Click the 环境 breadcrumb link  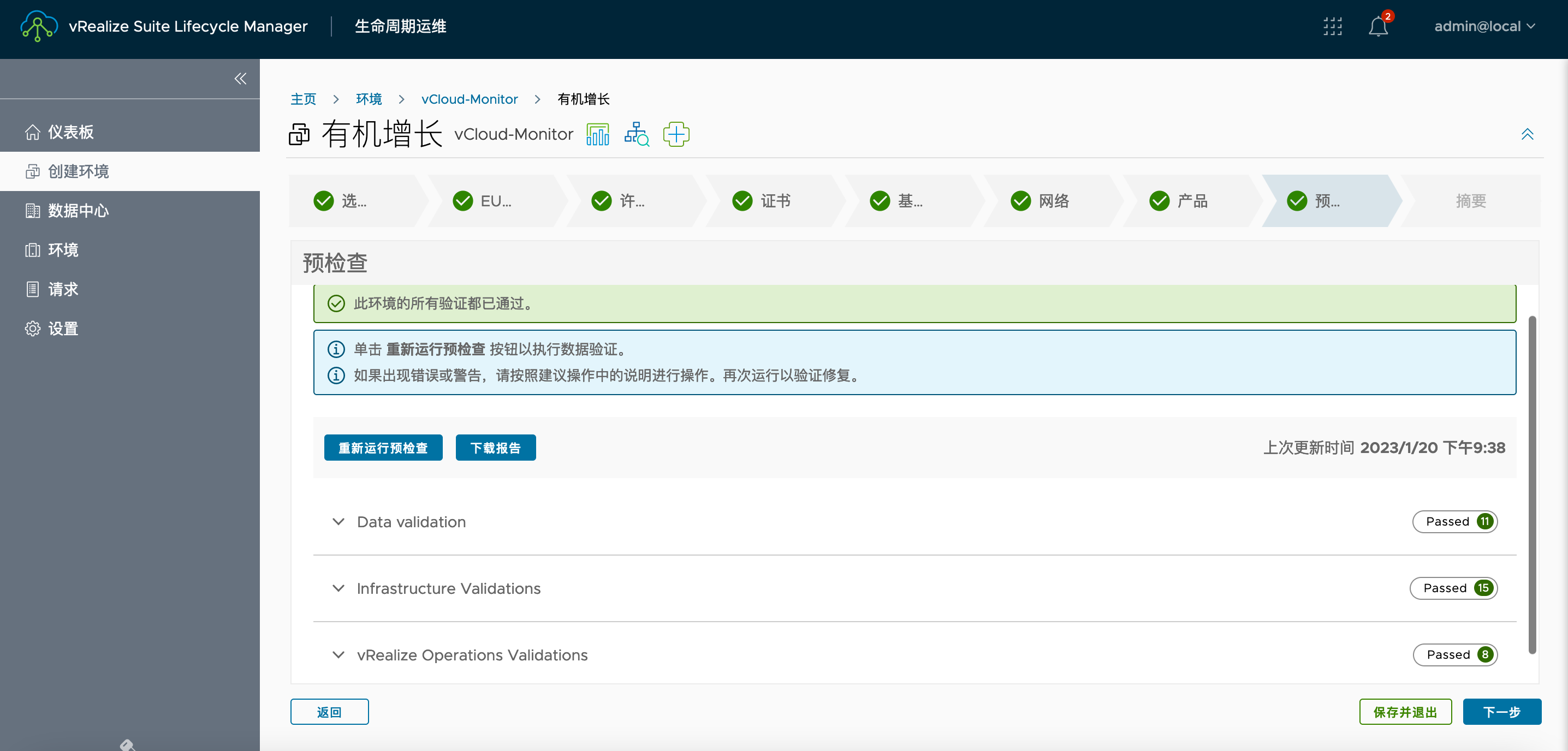pyautogui.click(x=369, y=99)
